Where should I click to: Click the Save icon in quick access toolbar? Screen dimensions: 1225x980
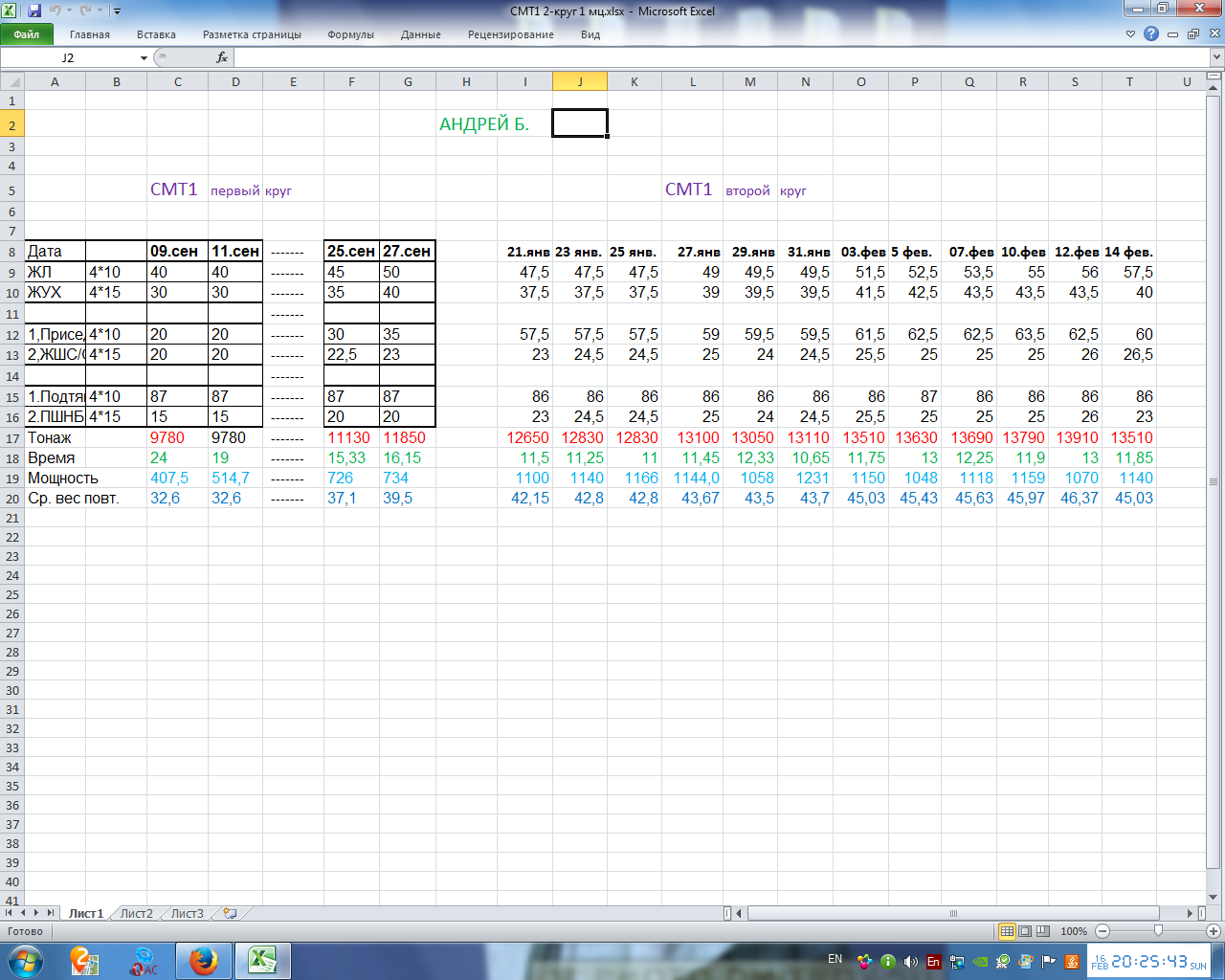(x=34, y=11)
